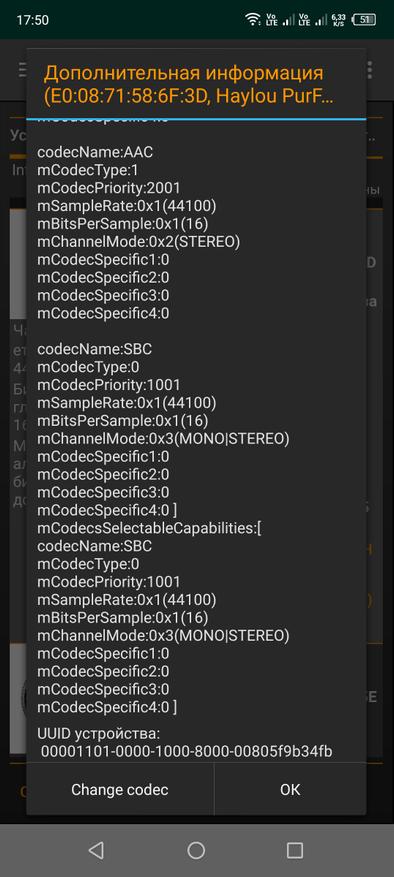Open recent apps with square button
The image size is (394, 877).
(x=295, y=850)
